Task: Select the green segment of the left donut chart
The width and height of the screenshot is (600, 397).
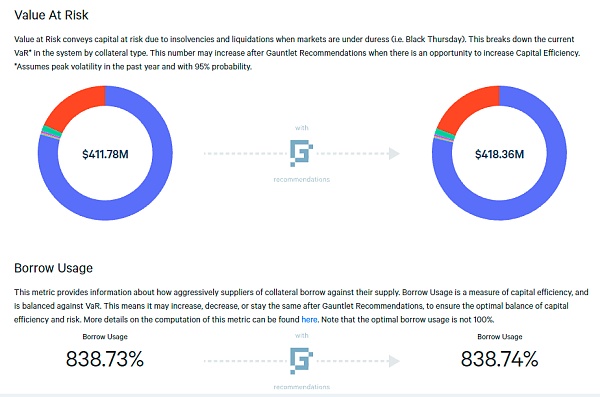Action: (52, 131)
